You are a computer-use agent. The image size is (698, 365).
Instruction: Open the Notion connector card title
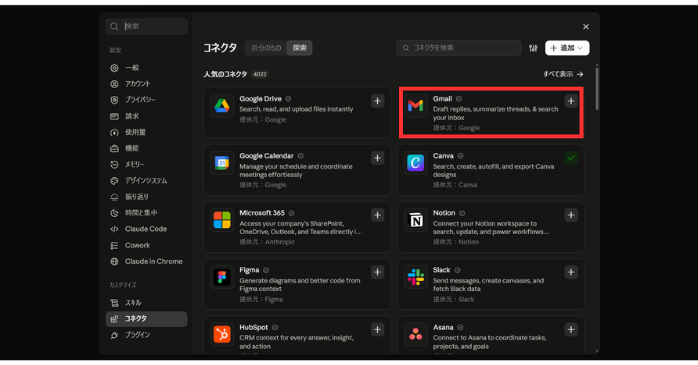coord(444,213)
